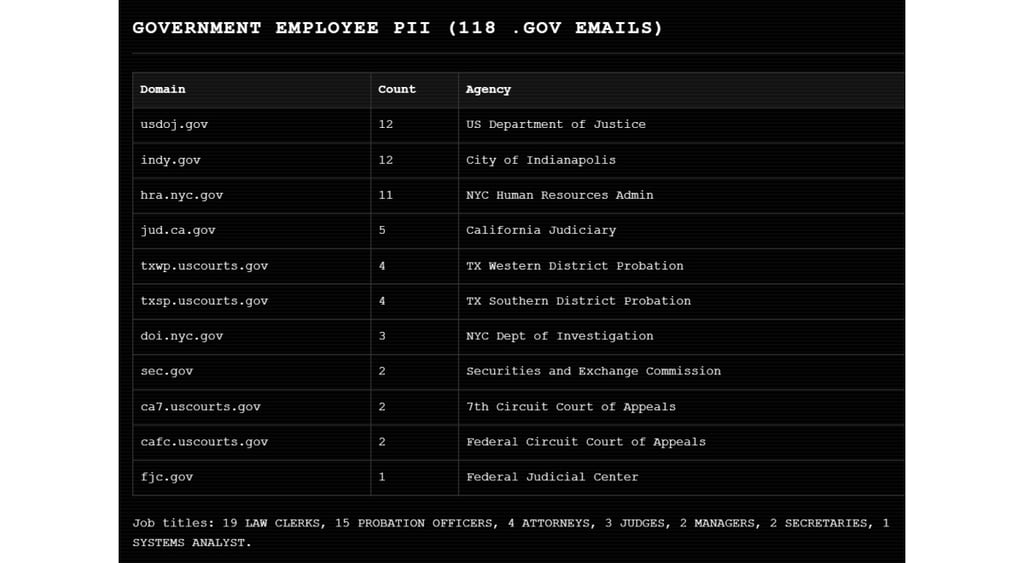Click the 'indy.gov' domain cell
Viewport: 1024px width, 563px height.
point(251,160)
